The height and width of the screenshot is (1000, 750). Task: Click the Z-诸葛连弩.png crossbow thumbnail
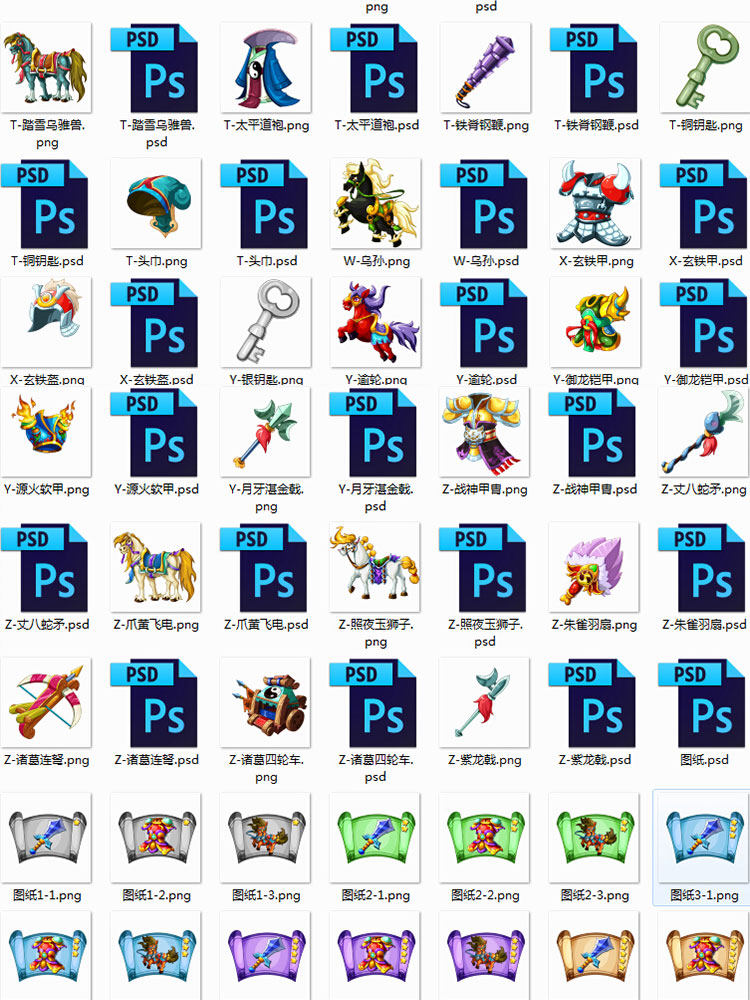[46, 703]
